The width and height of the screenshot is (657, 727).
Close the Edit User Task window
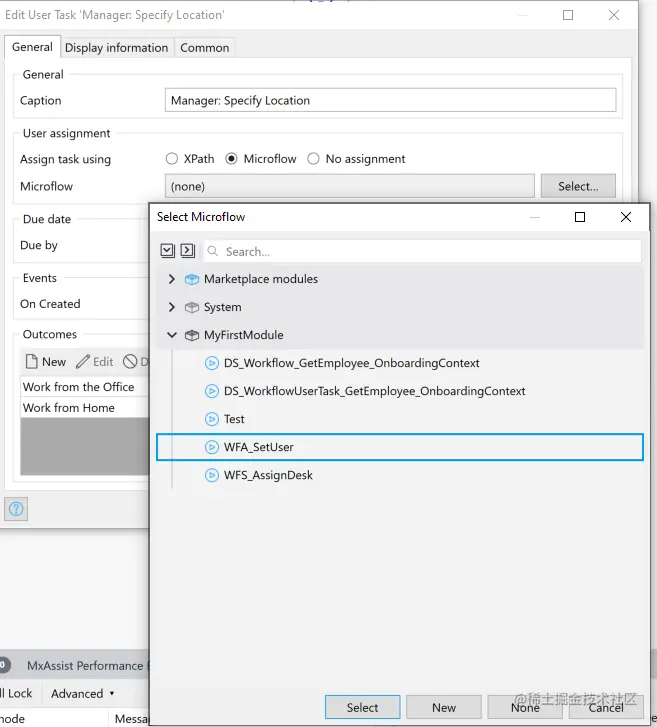[614, 15]
